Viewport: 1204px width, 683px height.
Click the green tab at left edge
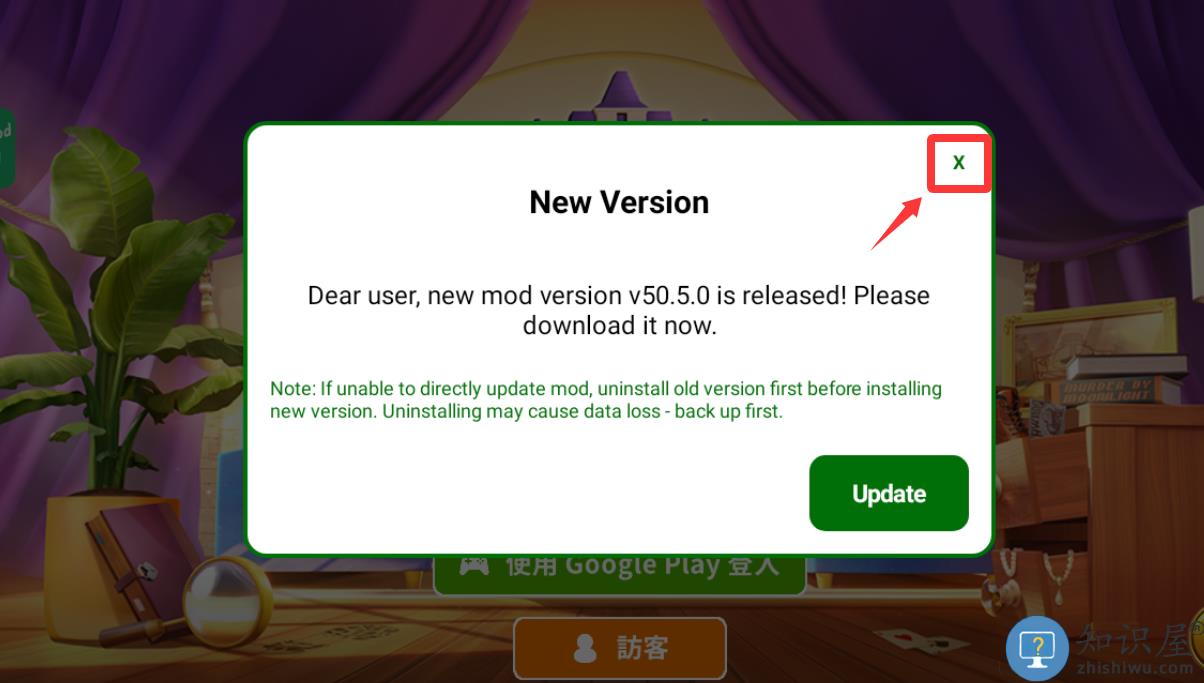[6, 148]
